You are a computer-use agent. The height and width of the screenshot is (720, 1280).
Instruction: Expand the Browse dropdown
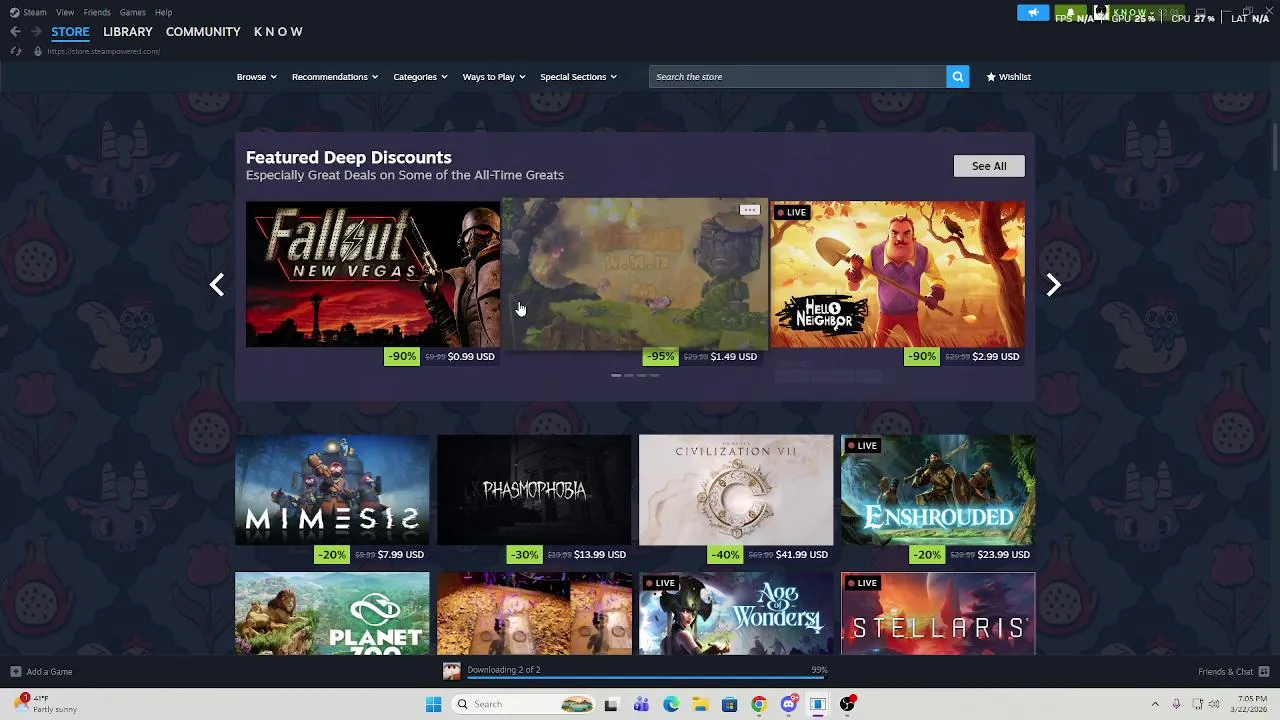click(256, 77)
